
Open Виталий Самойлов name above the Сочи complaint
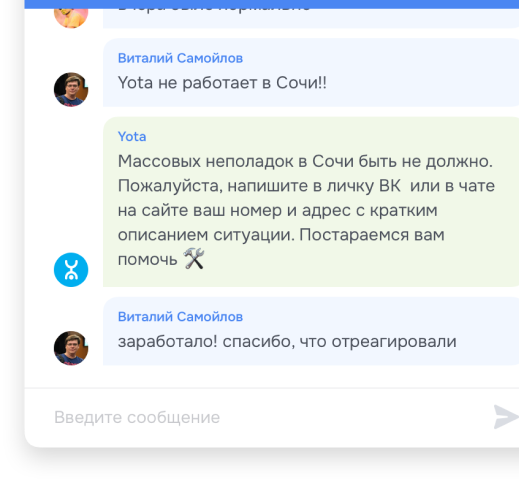(180, 58)
